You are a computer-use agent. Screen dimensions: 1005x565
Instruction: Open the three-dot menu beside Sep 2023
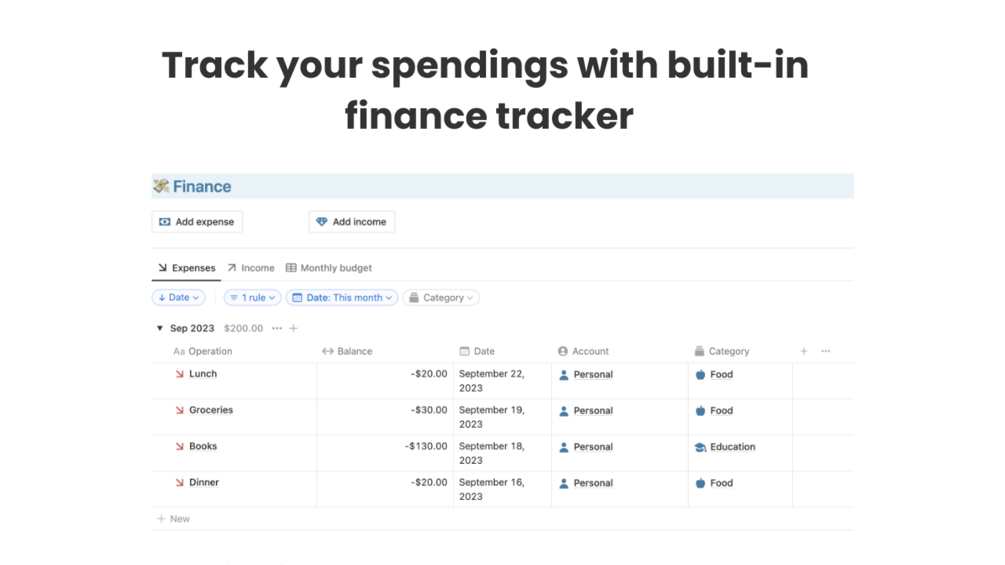coord(277,328)
